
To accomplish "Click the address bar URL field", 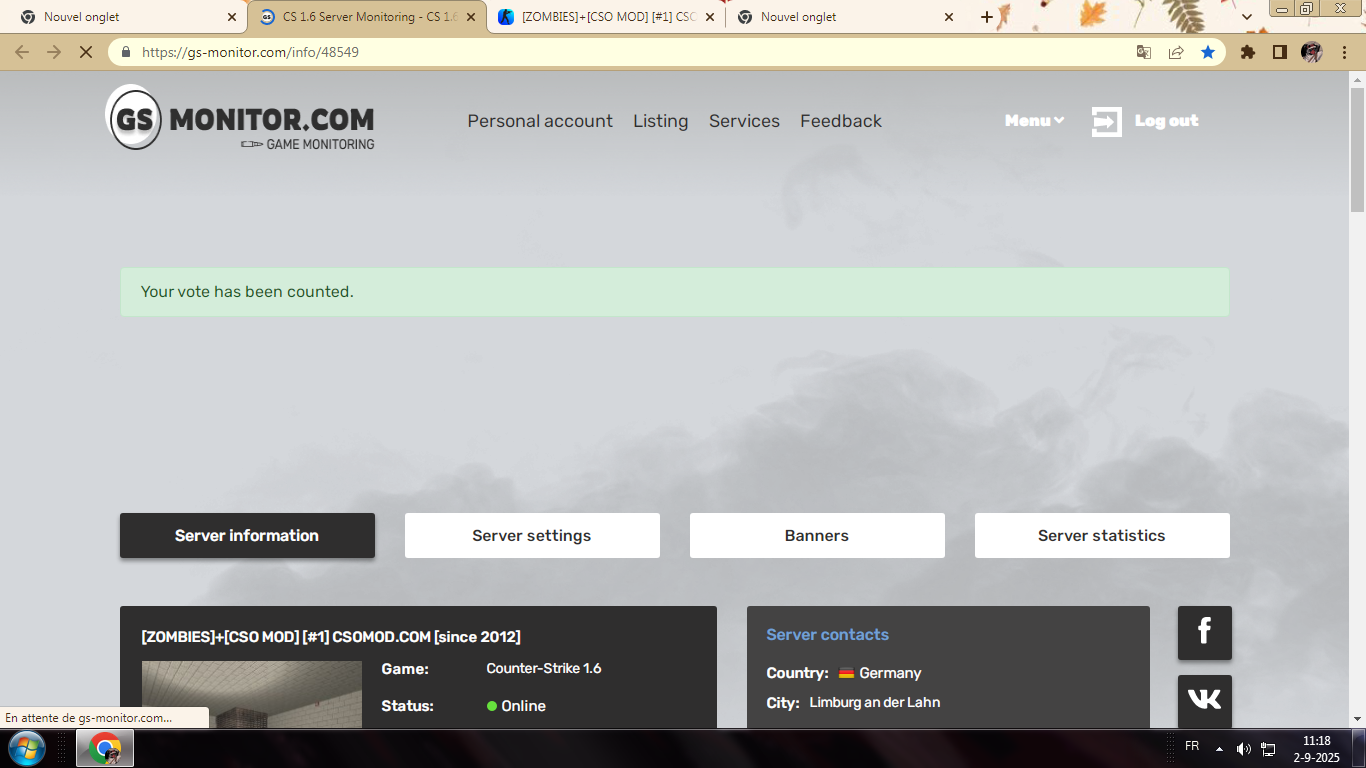I will click(x=600, y=52).
